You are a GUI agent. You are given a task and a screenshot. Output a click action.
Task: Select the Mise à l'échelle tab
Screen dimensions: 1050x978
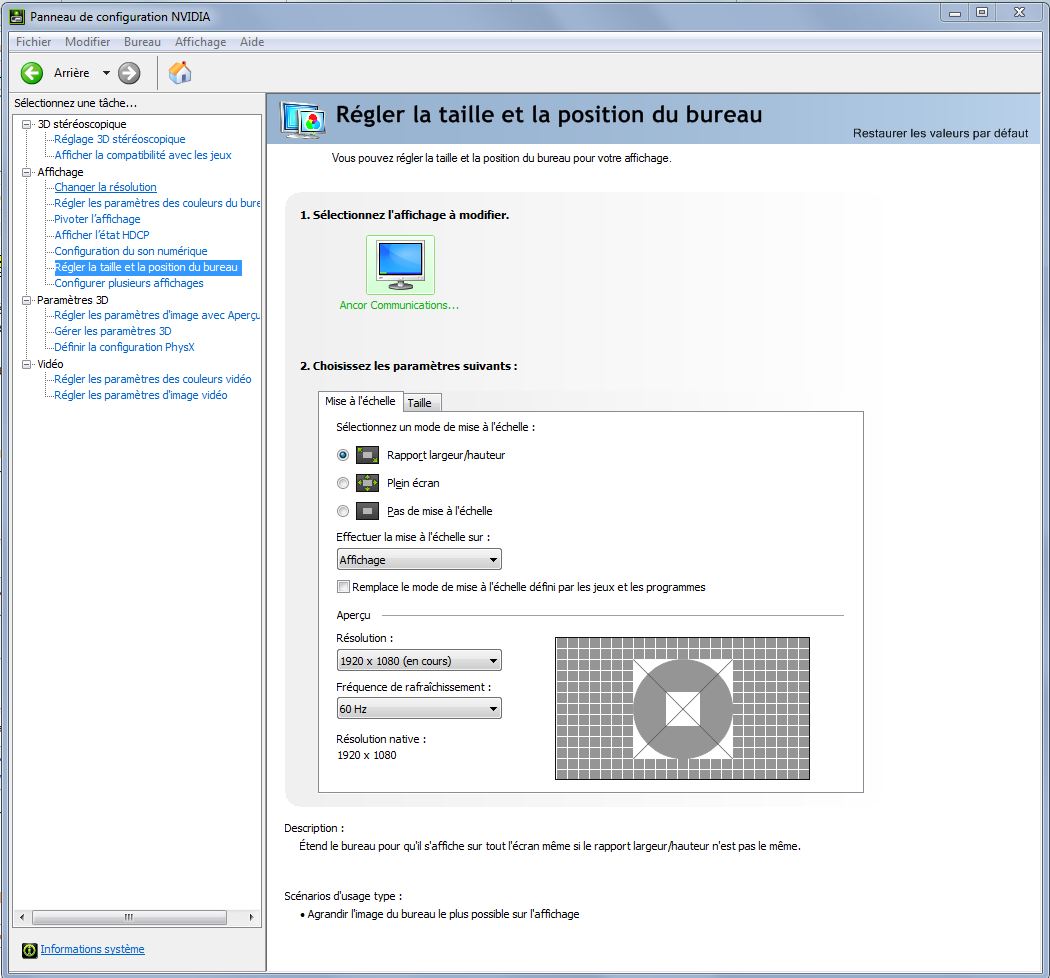pos(360,401)
